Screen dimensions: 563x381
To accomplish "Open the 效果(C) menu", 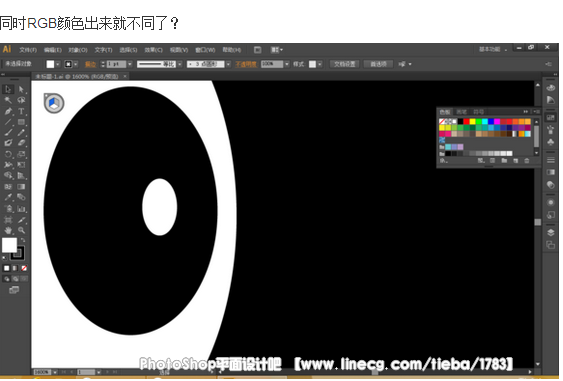I will coord(154,50).
